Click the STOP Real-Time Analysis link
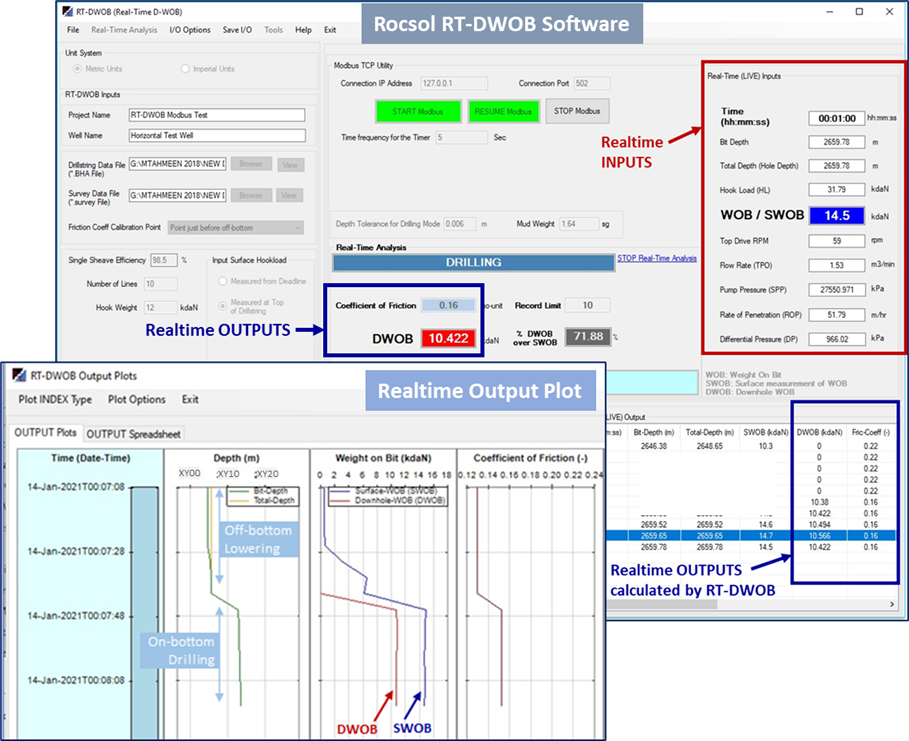This screenshot has width=909, height=741. tap(657, 259)
